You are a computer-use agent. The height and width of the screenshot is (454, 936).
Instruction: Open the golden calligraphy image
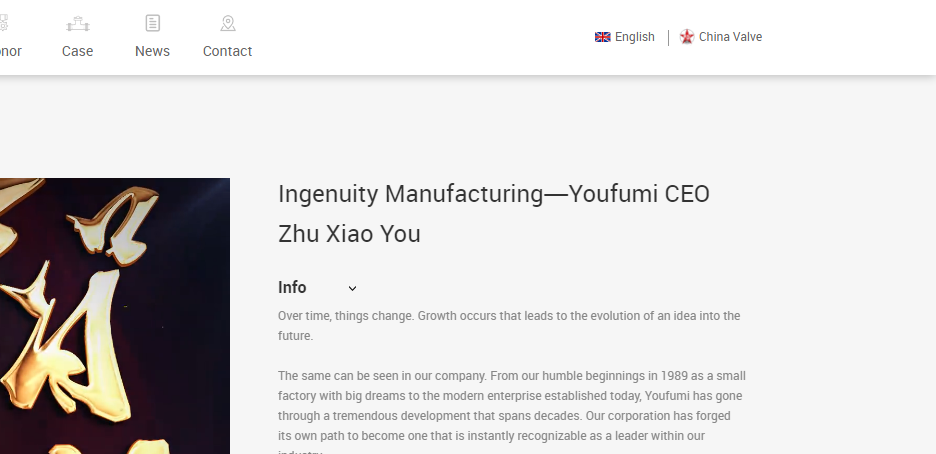coord(115,316)
